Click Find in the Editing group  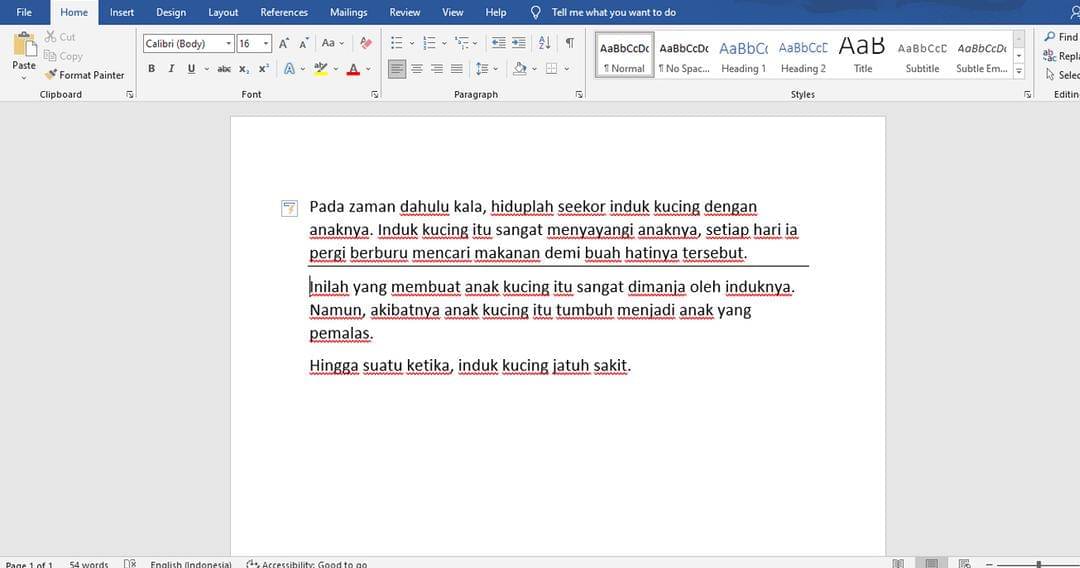click(1061, 37)
